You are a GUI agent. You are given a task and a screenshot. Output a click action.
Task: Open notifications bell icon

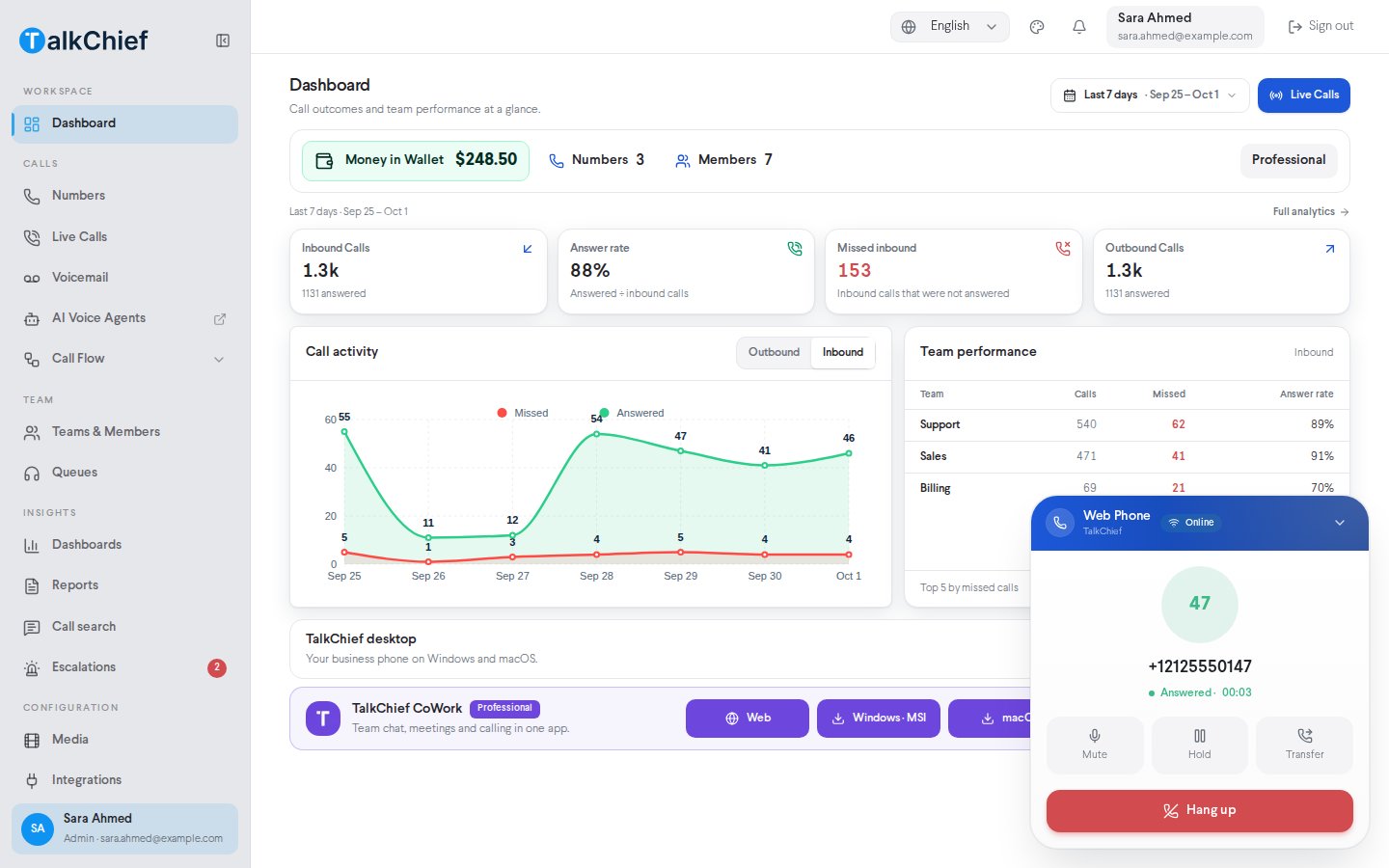point(1079,27)
